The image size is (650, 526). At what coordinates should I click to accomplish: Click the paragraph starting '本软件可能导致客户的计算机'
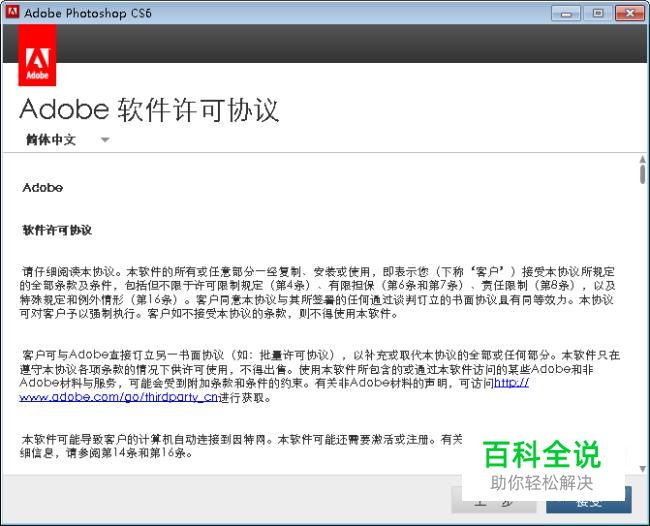click(241, 446)
